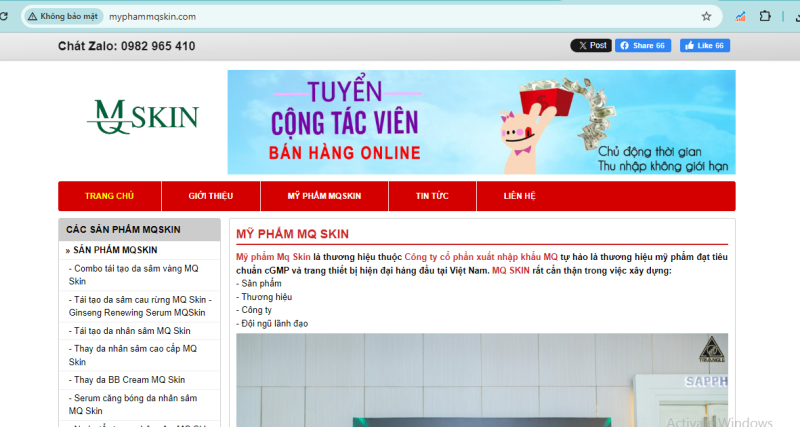Follow the red 'Mỹ phẩm Mq Skin' link
This screenshot has height=427, width=800.
(273, 257)
